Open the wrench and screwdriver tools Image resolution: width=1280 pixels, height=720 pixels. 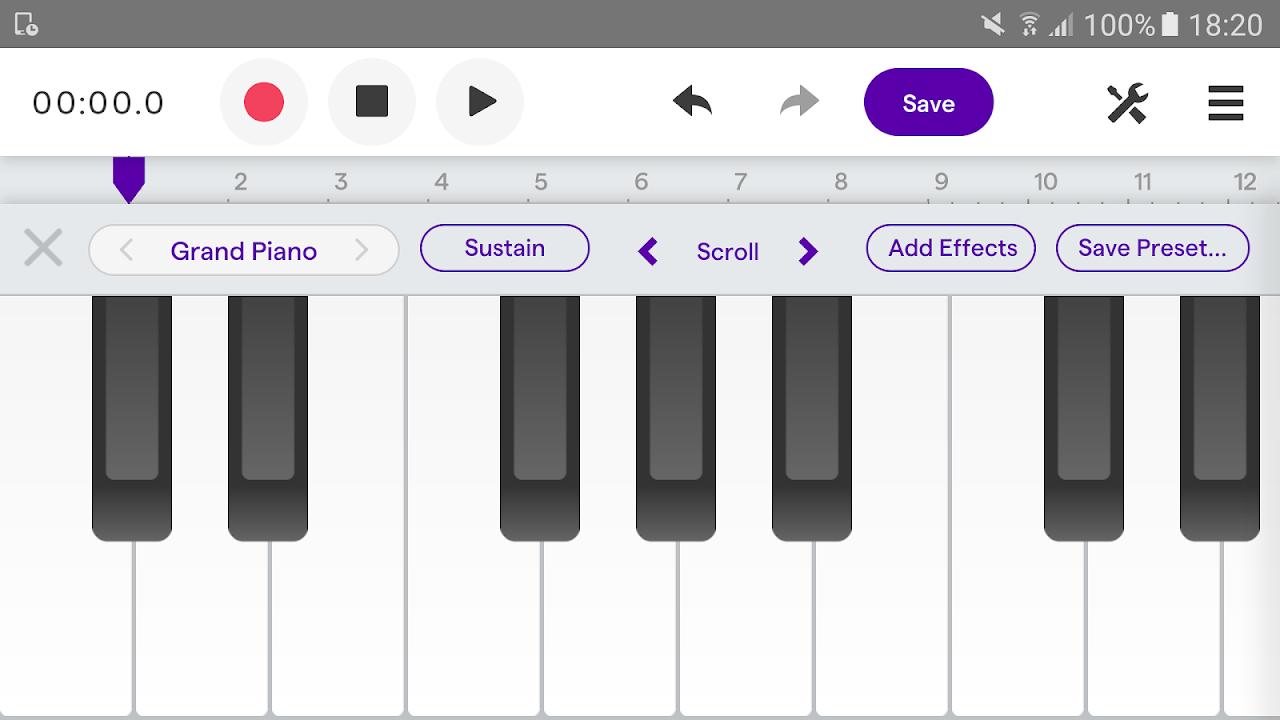click(1127, 103)
